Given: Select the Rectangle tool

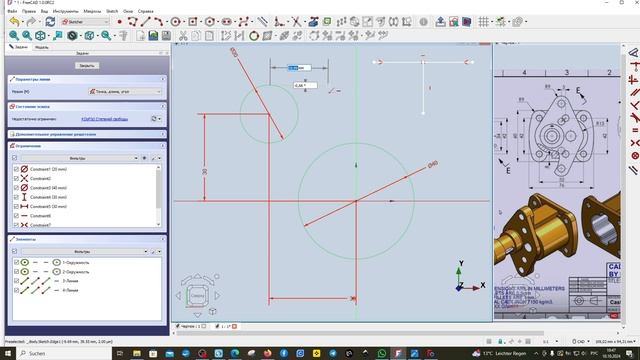Looking at the screenshot, I should click(x=193, y=22).
